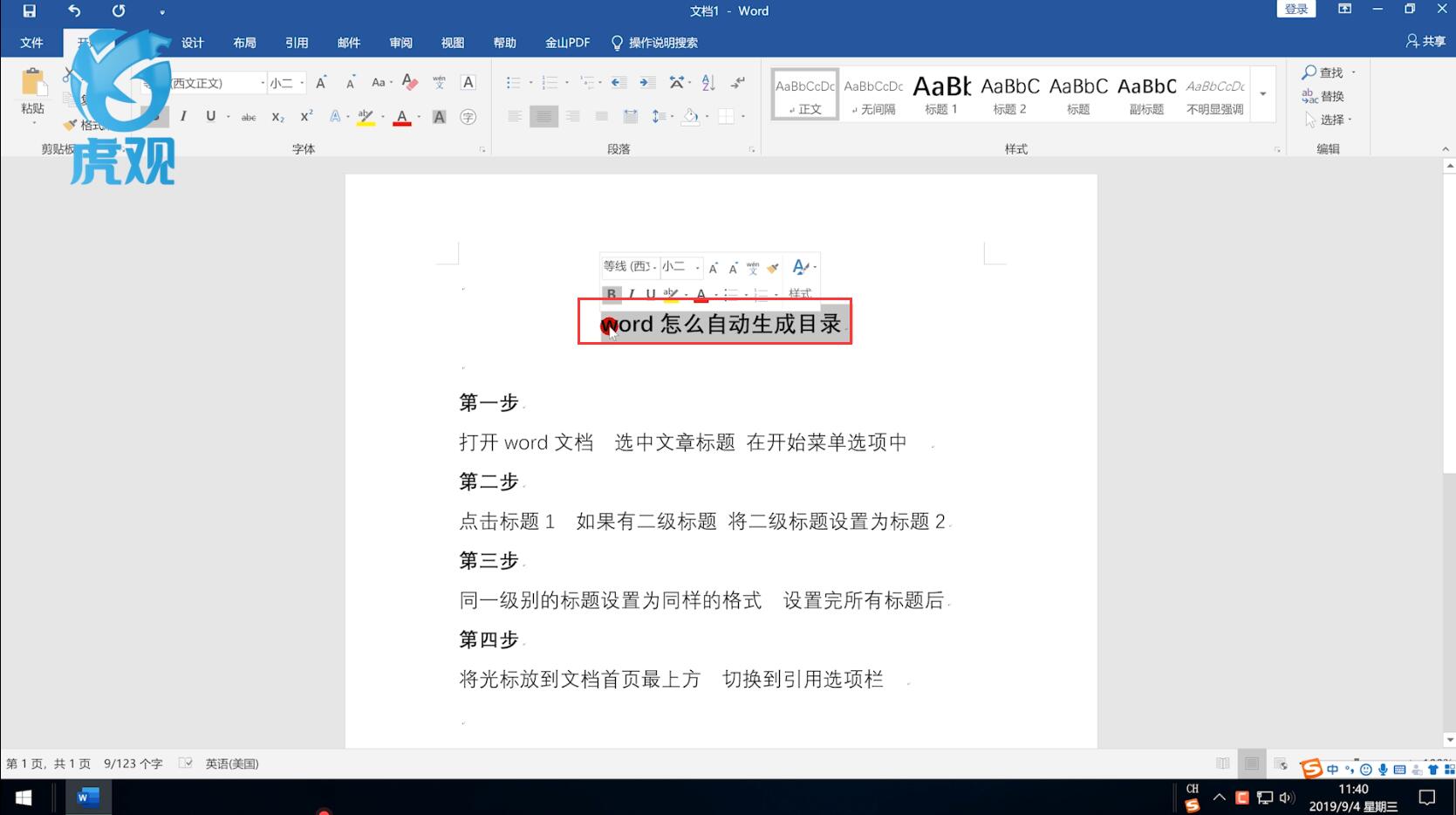Viewport: 1456px width, 815px height.
Task: Apply distributed alignment to the paragraph
Action: 631,116
